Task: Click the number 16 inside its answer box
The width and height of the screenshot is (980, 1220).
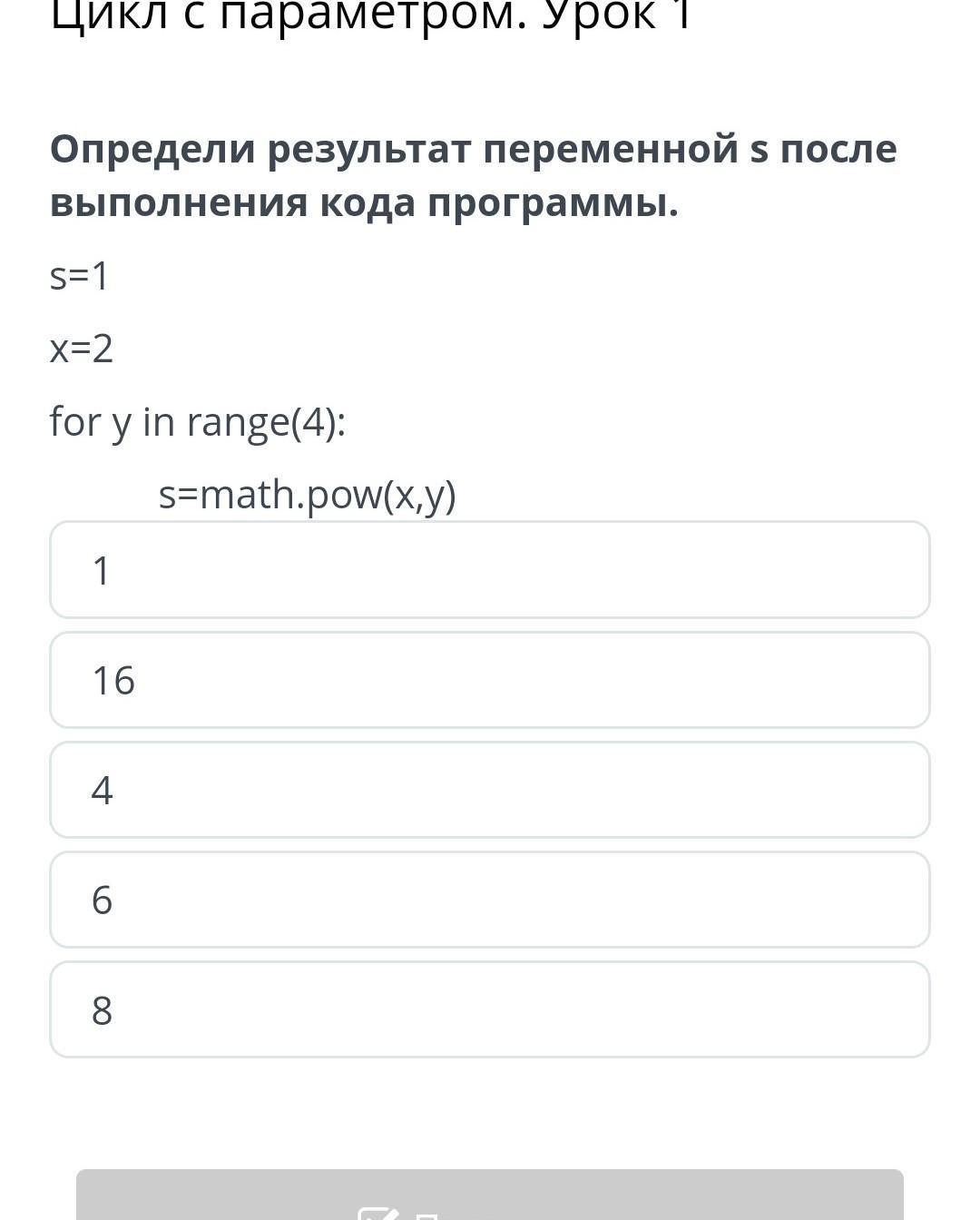Action: (x=113, y=681)
